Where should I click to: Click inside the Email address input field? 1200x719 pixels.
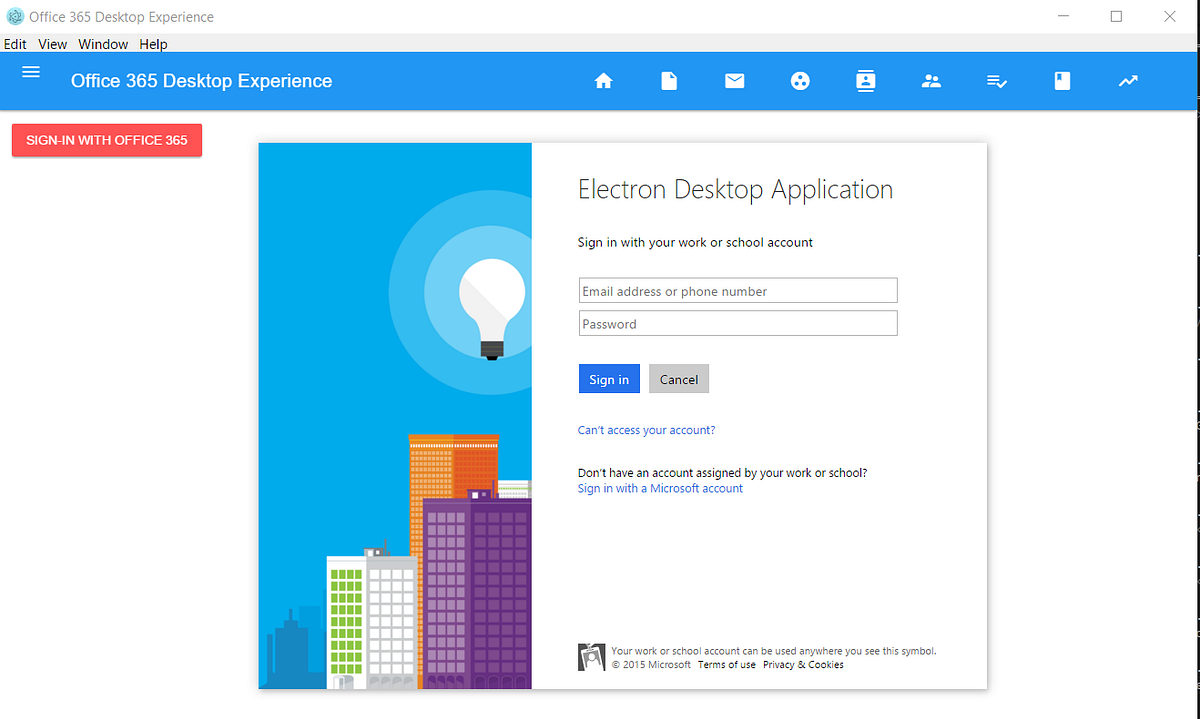[737, 290]
